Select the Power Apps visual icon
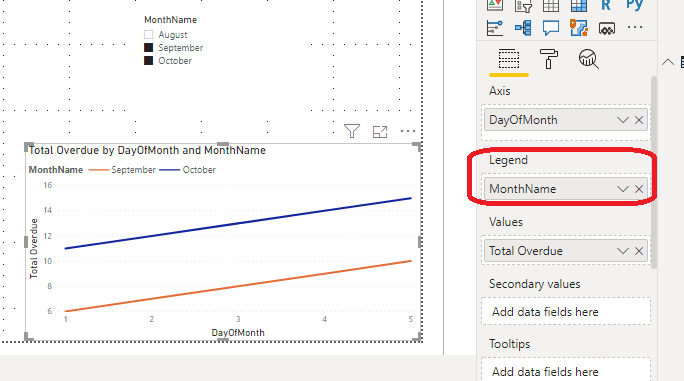 pos(607,29)
